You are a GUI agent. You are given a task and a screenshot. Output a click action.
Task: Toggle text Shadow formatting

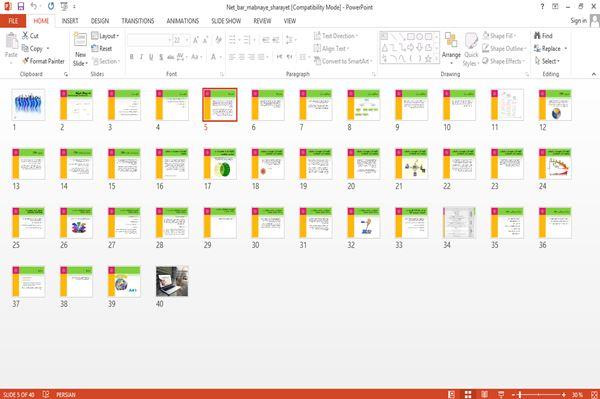coord(161,57)
